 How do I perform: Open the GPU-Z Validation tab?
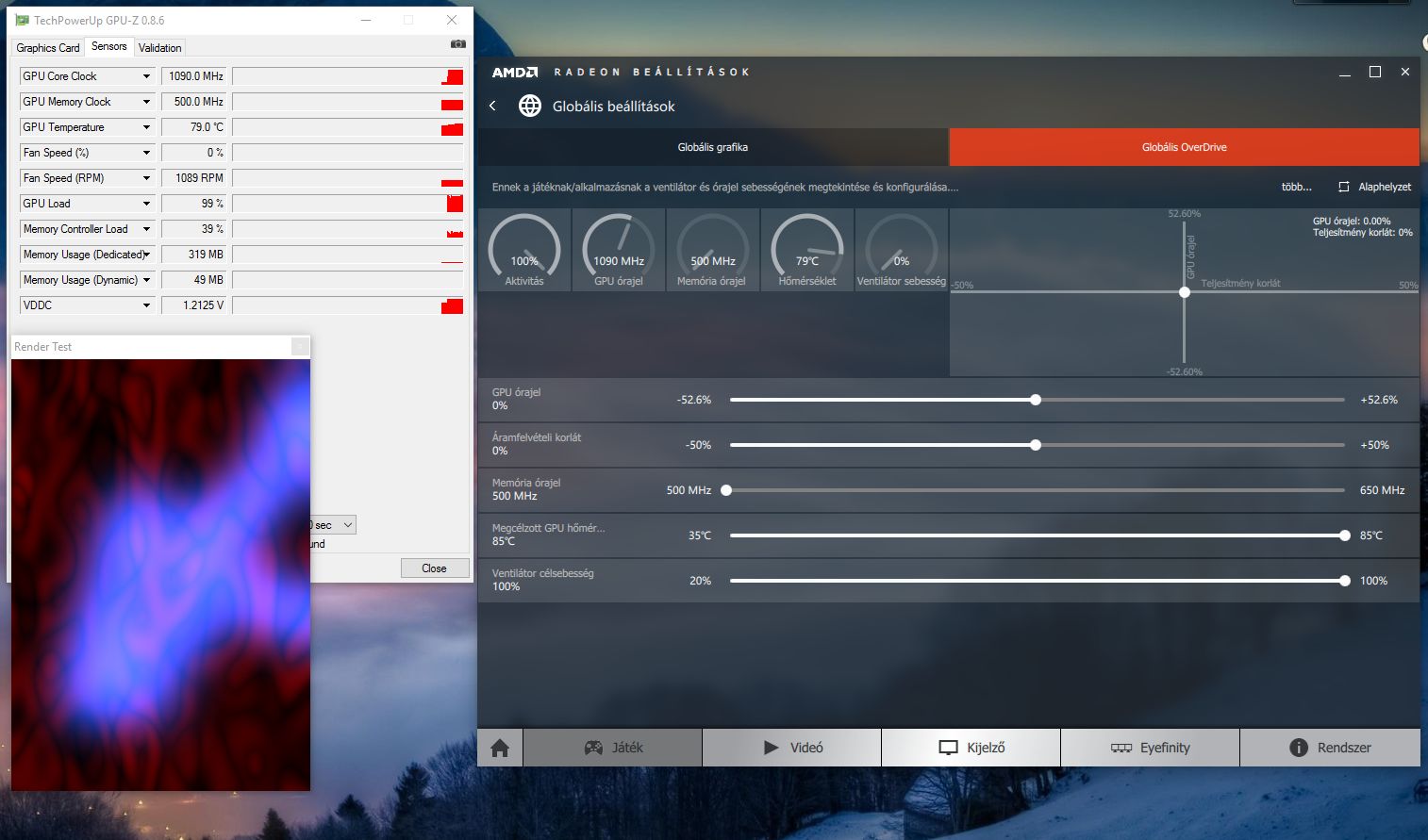[160, 48]
